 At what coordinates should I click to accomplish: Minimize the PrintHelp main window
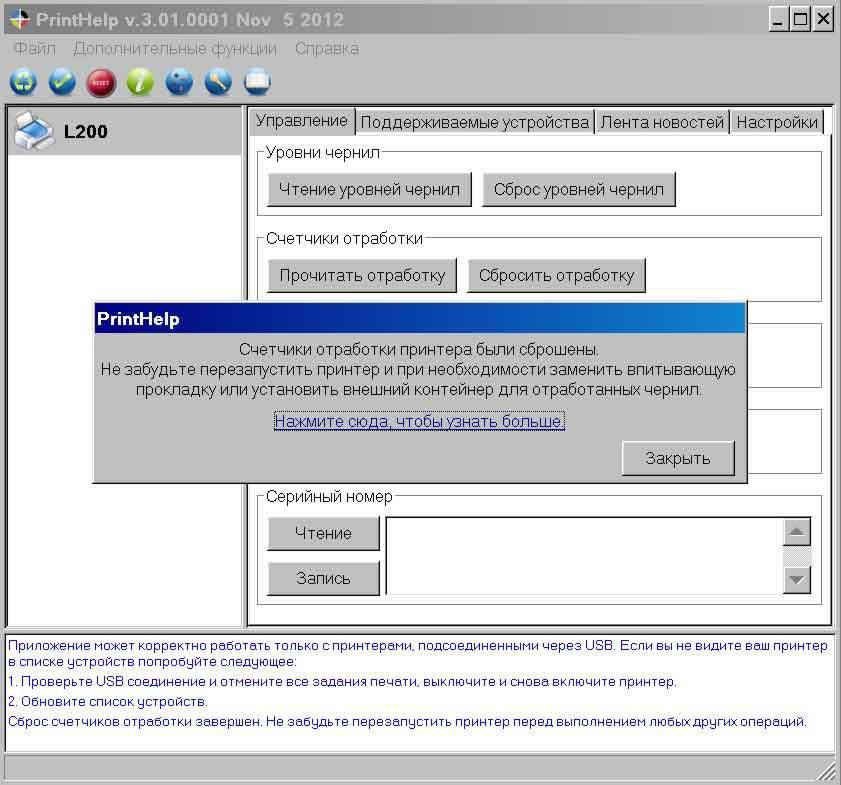[x=778, y=19]
